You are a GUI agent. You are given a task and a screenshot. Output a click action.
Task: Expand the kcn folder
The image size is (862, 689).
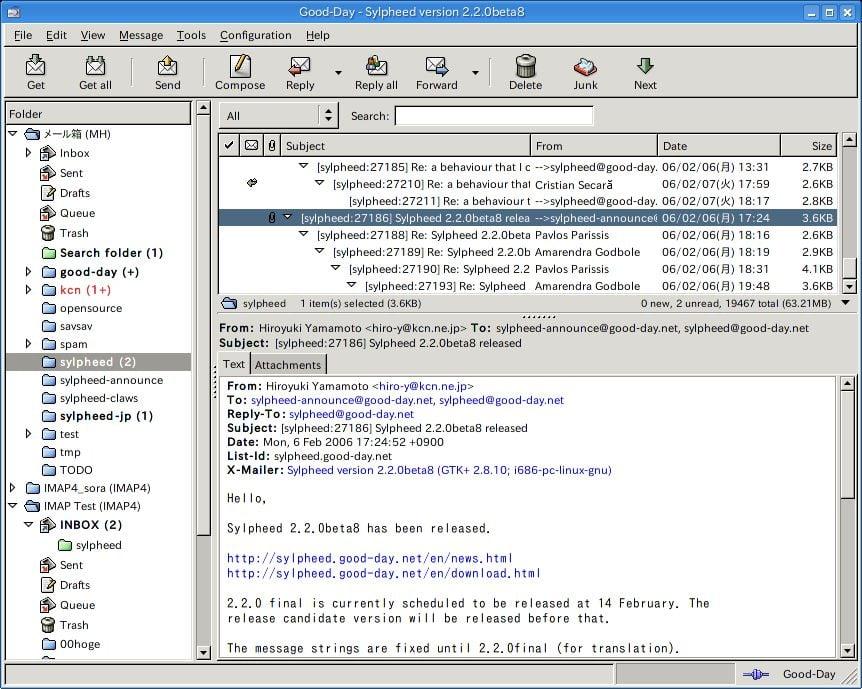[29, 290]
